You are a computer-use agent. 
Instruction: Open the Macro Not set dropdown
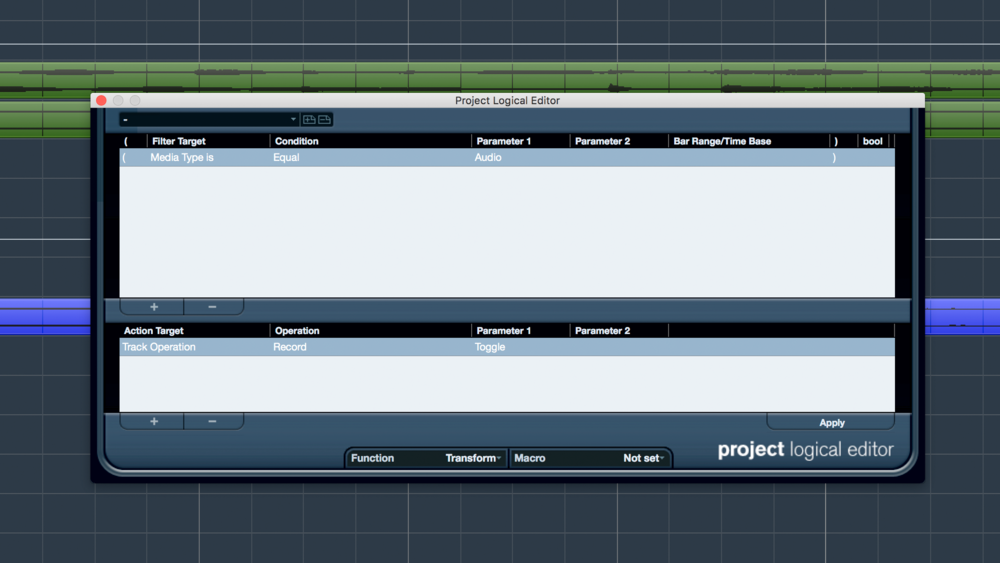pyautogui.click(x=589, y=458)
